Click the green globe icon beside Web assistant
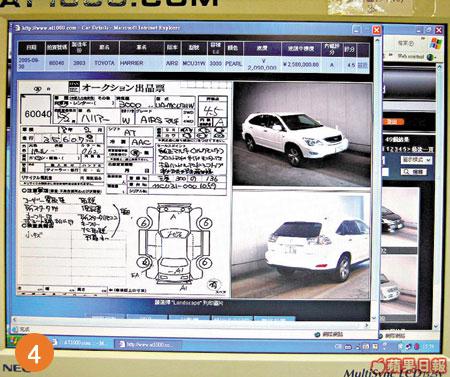Screen dimensions: 450x377 point(430,57)
